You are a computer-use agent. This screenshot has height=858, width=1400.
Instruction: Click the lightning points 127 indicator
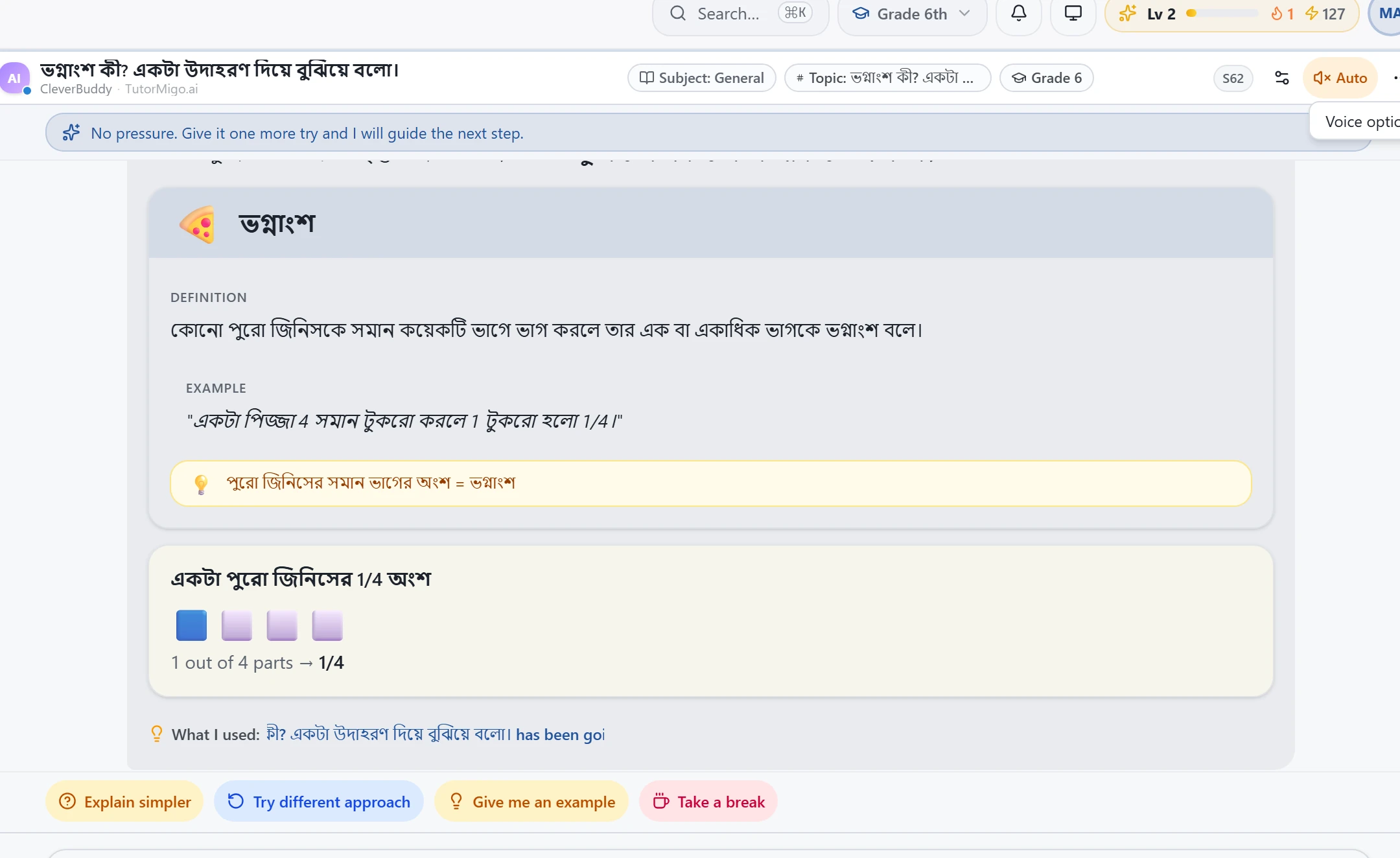1325,14
